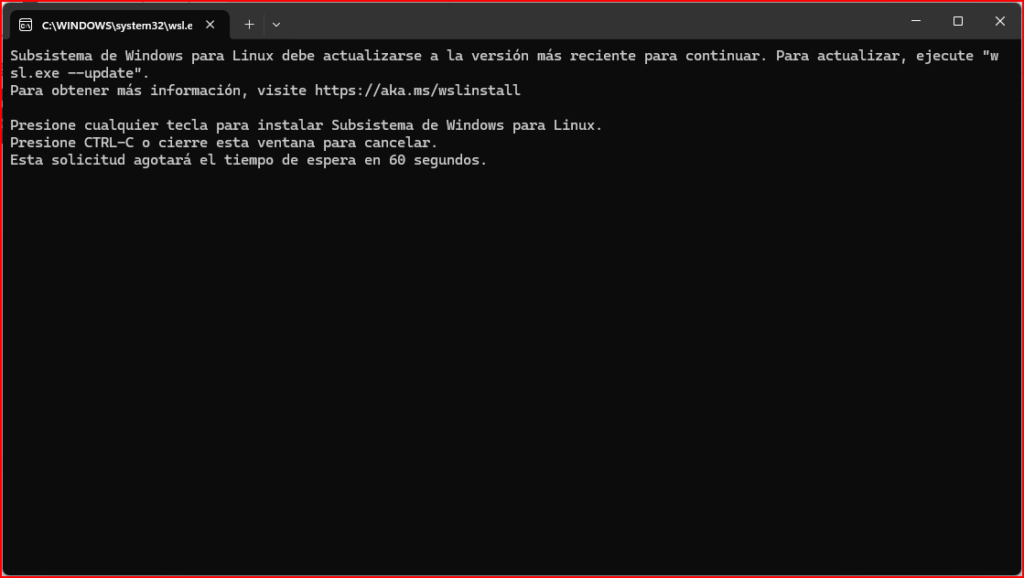Open a new tab with the plus button

(x=249, y=24)
